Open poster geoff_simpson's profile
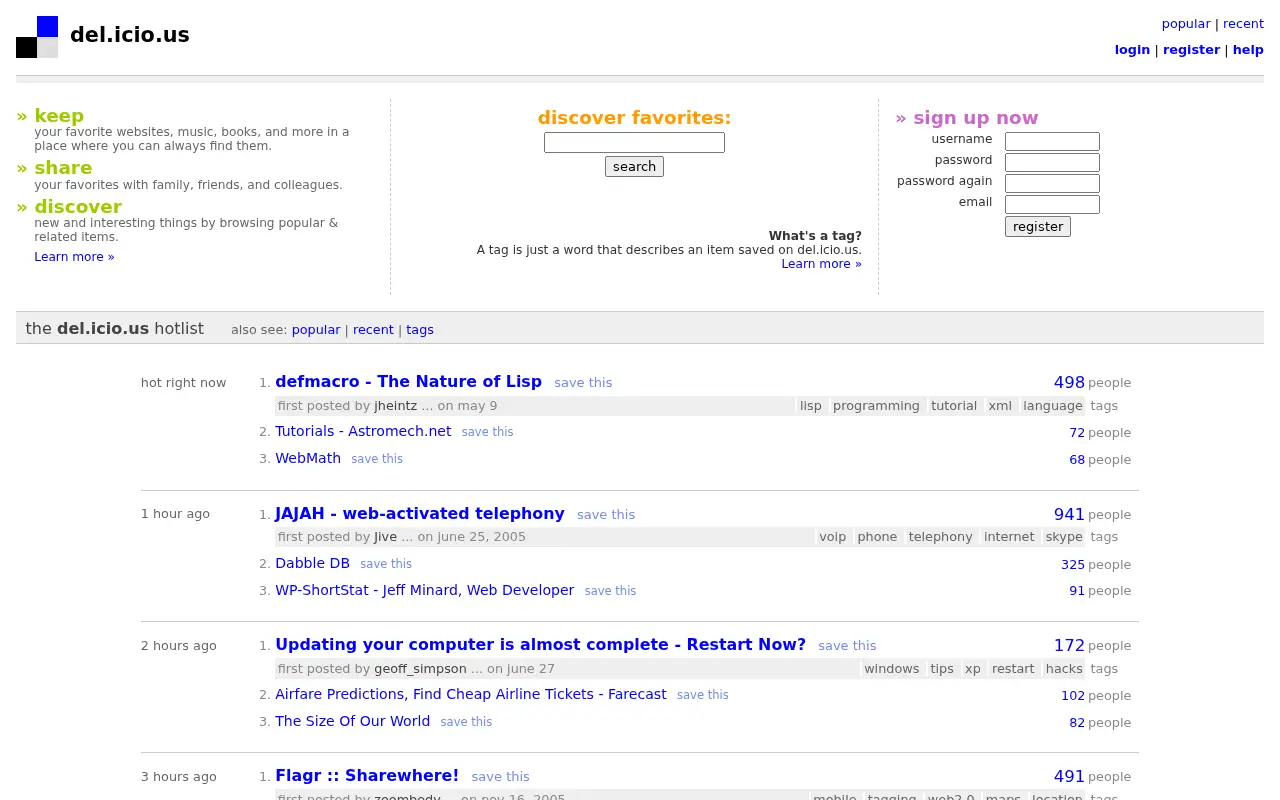Image resolution: width=1280 pixels, height=800 pixels. 420,669
